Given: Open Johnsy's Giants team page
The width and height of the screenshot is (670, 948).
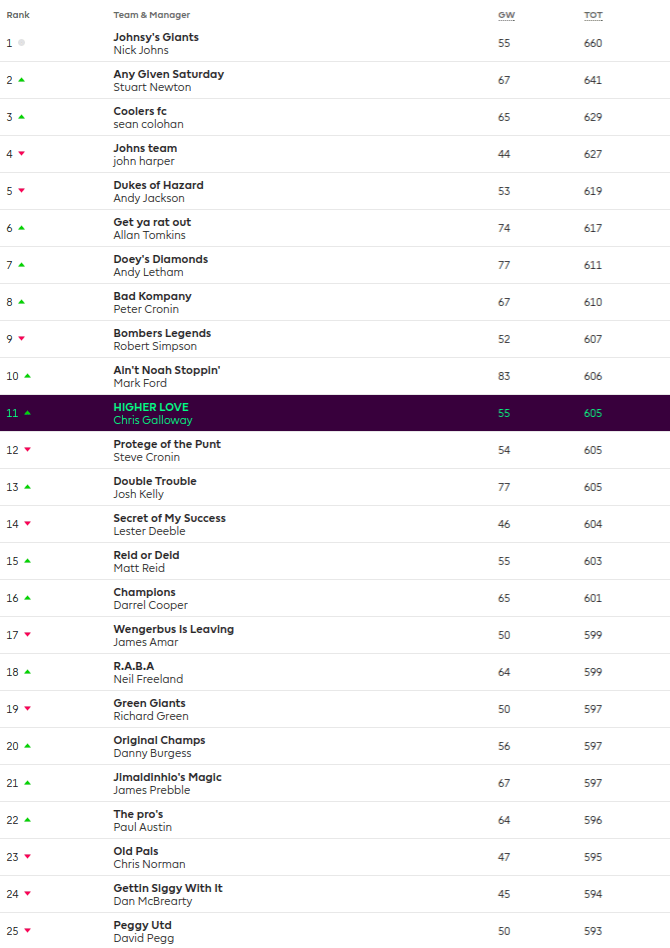Looking at the screenshot, I should tap(156, 37).
